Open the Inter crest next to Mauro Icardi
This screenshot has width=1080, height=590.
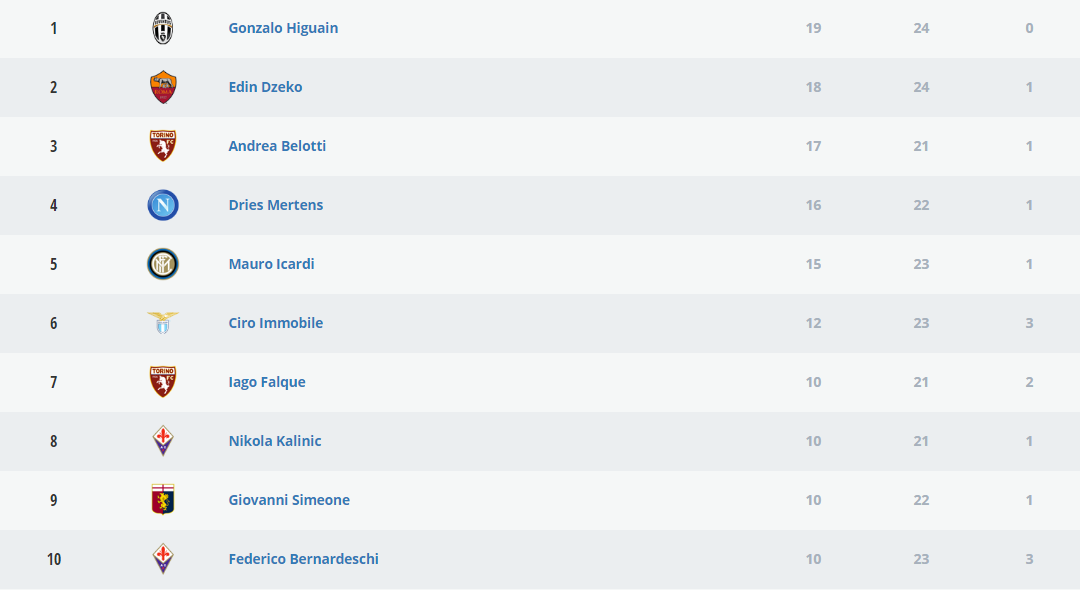point(163,264)
